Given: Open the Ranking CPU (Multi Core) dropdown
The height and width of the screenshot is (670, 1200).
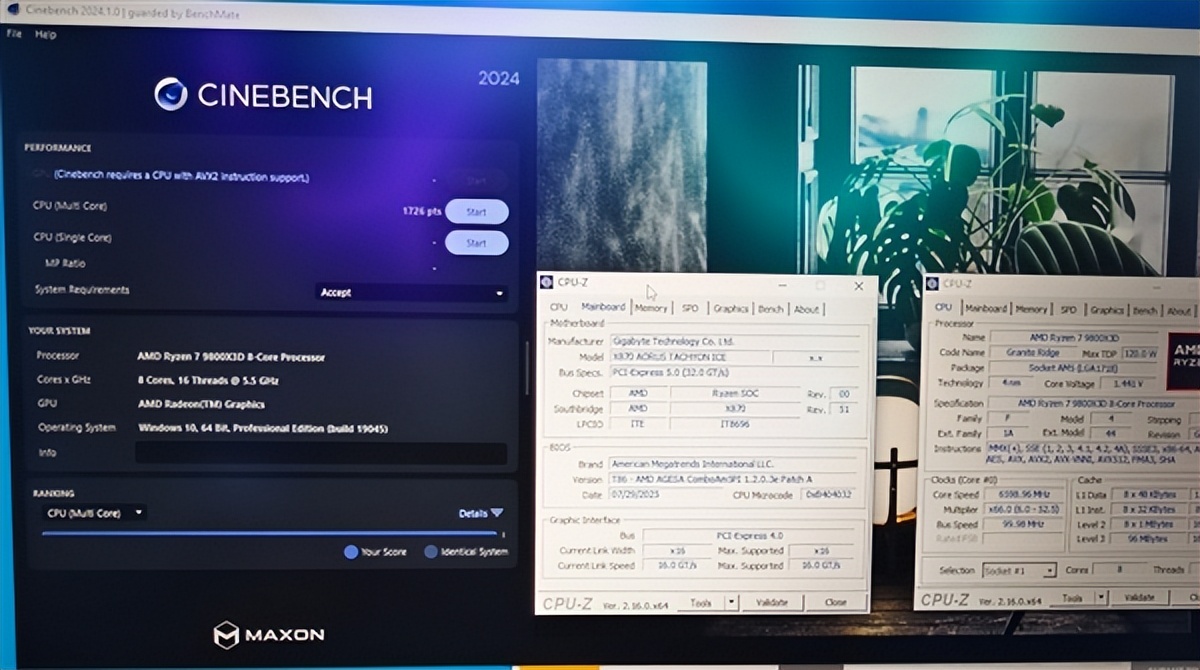Looking at the screenshot, I should click(95, 513).
